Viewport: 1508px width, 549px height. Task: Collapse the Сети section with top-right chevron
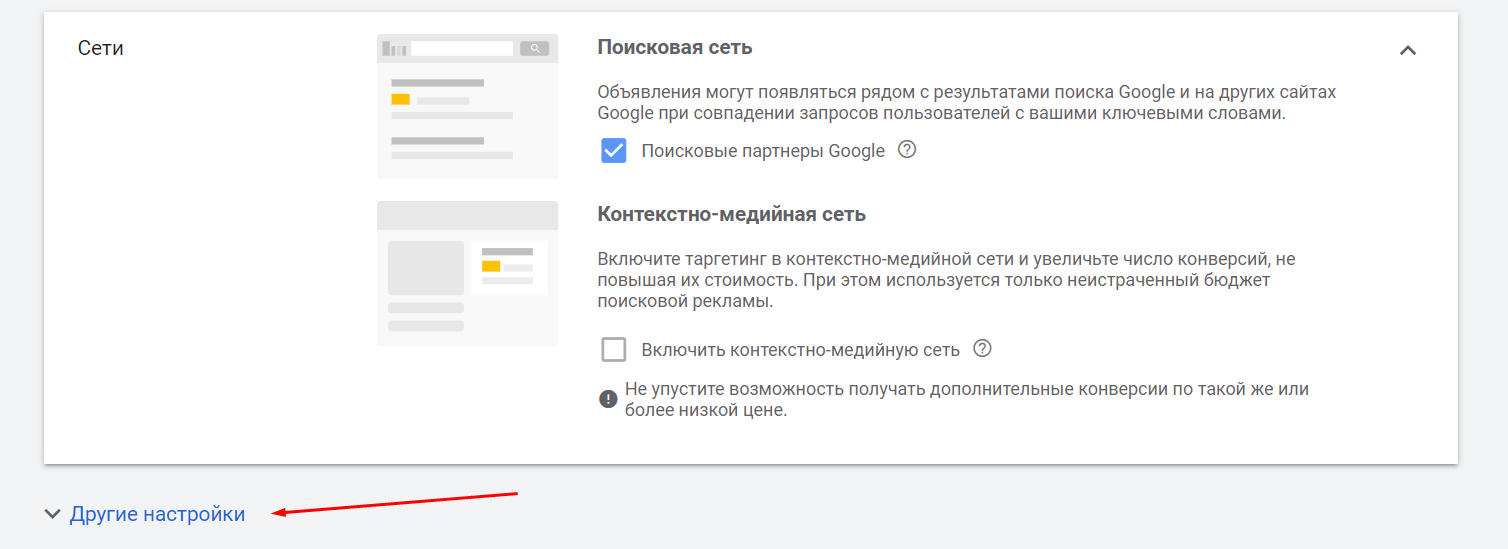point(1407,50)
